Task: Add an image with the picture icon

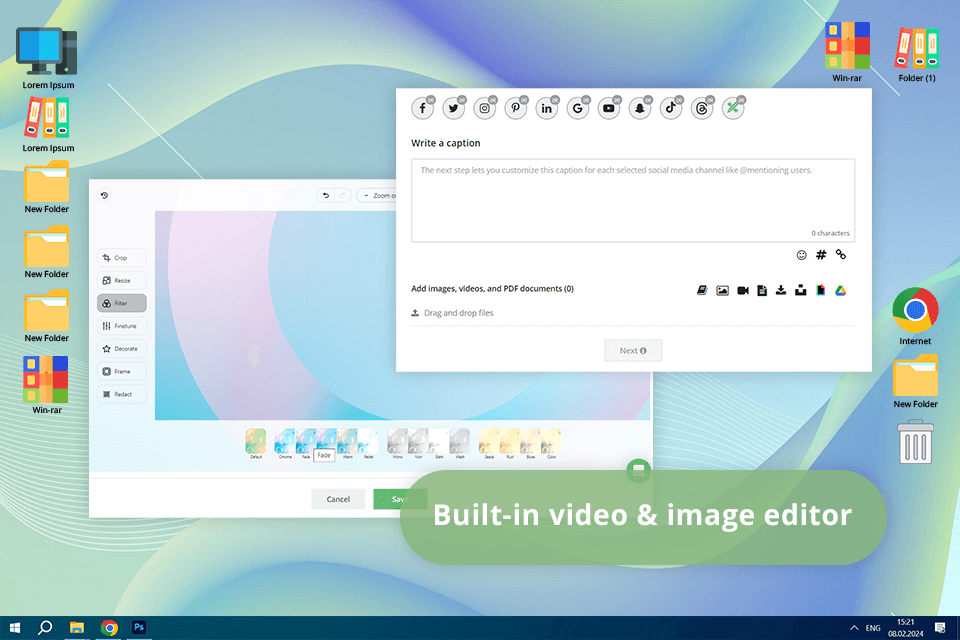Action: [722, 290]
